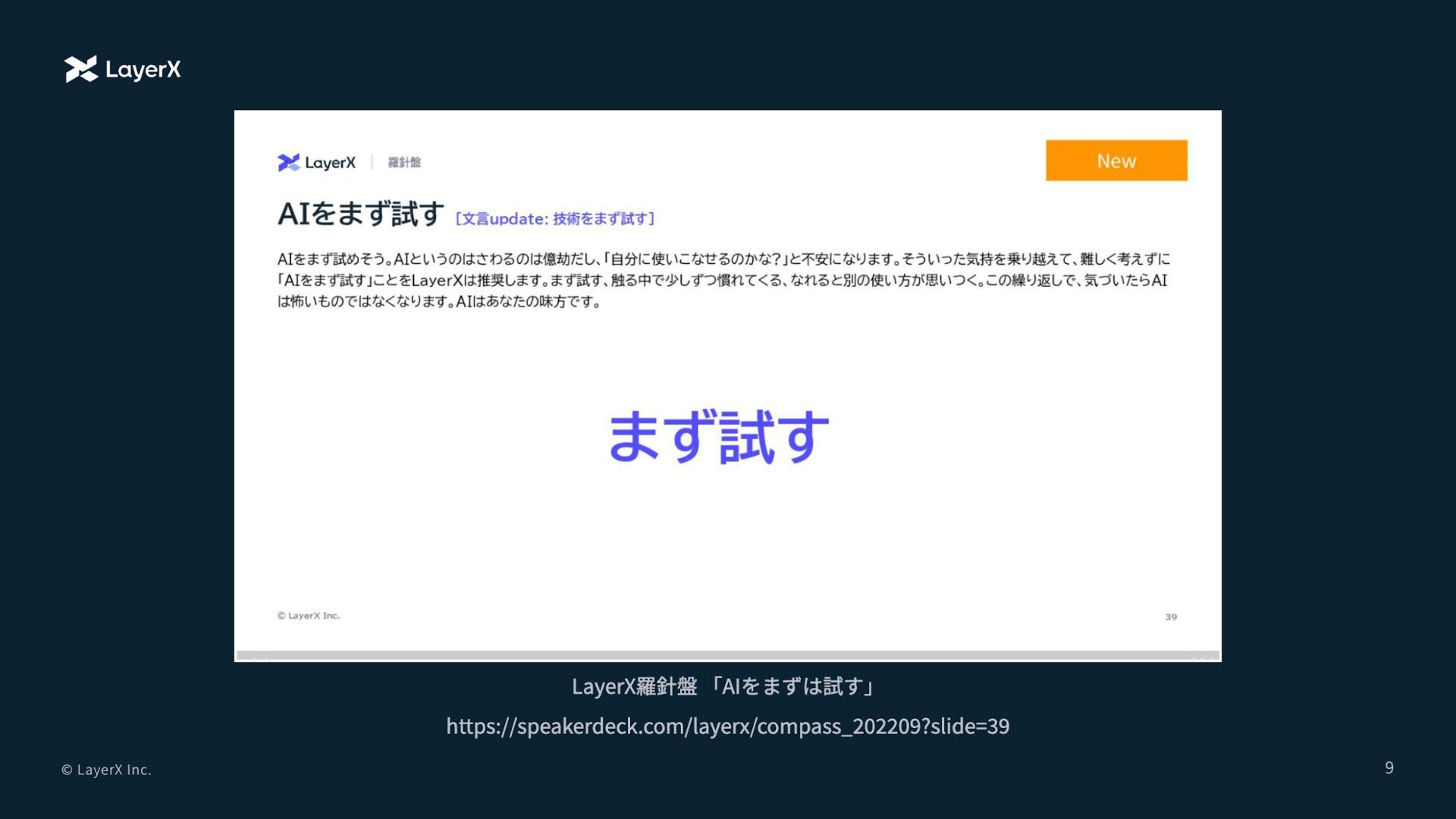This screenshot has height=819, width=1456.
Task: Click the LayerX logo inside the embedded slide
Action: point(316,162)
